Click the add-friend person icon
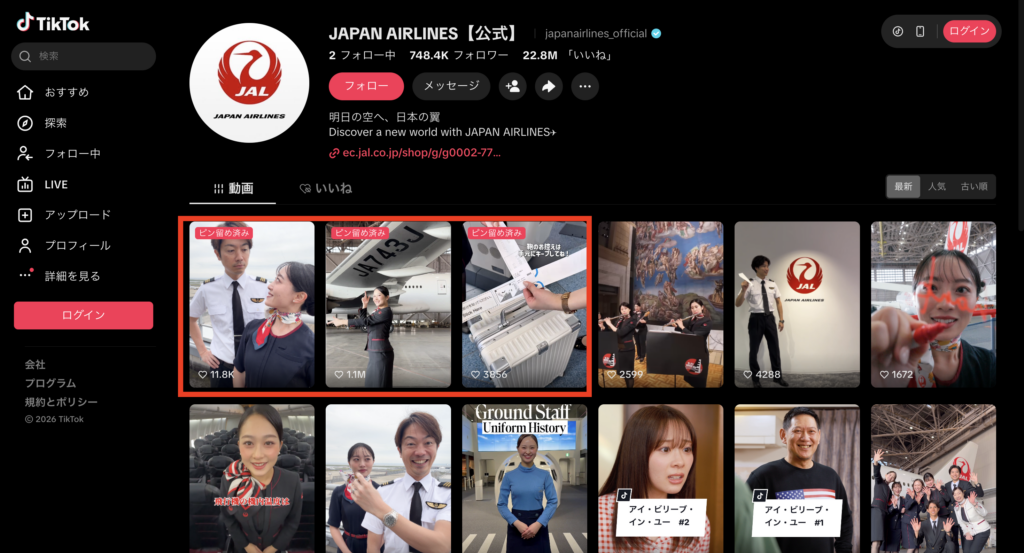Image resolution: width=1024 pixels, height=553 pixels. [513, 86]
